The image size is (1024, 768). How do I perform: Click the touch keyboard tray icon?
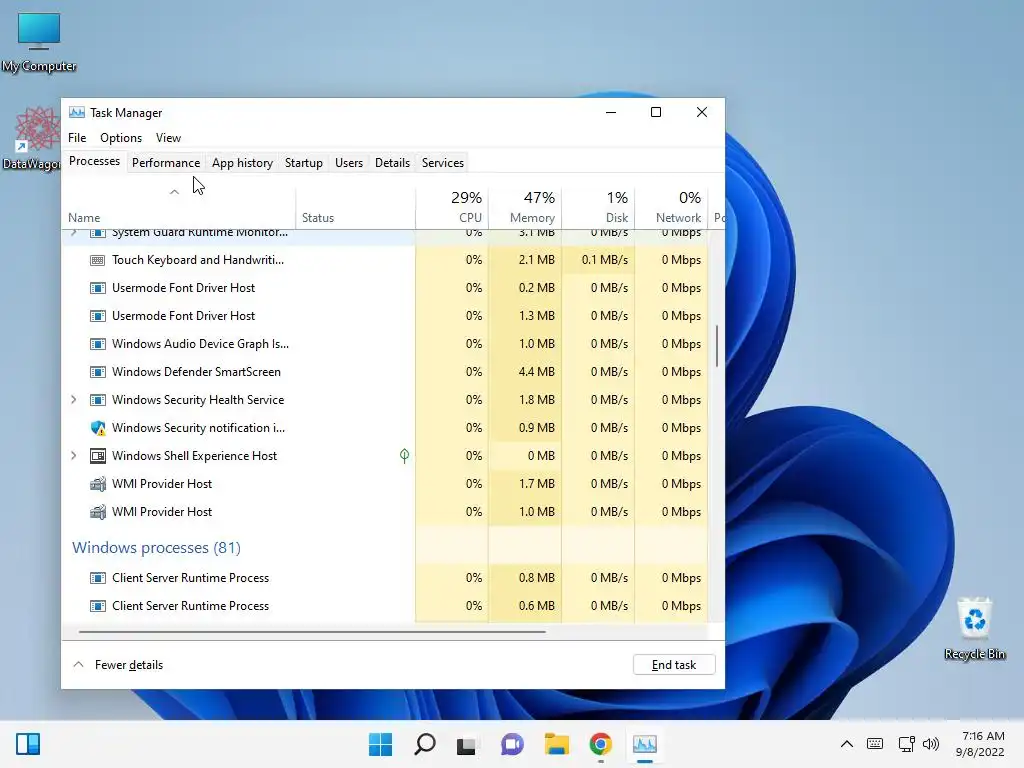(875, 744)
